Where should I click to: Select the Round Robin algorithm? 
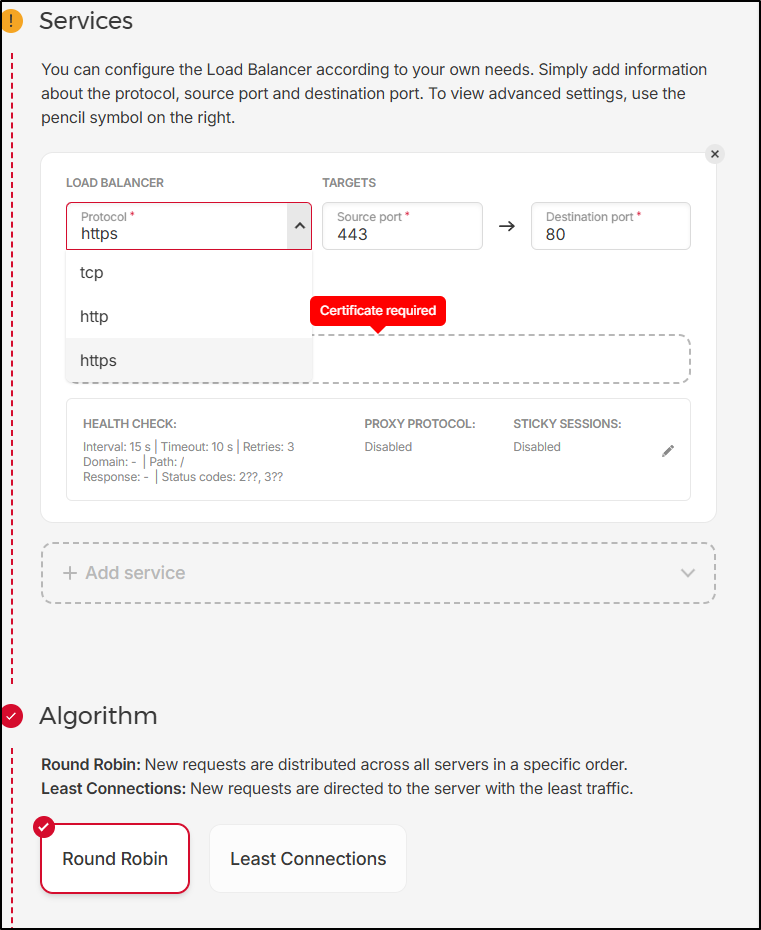click(115, 859)
